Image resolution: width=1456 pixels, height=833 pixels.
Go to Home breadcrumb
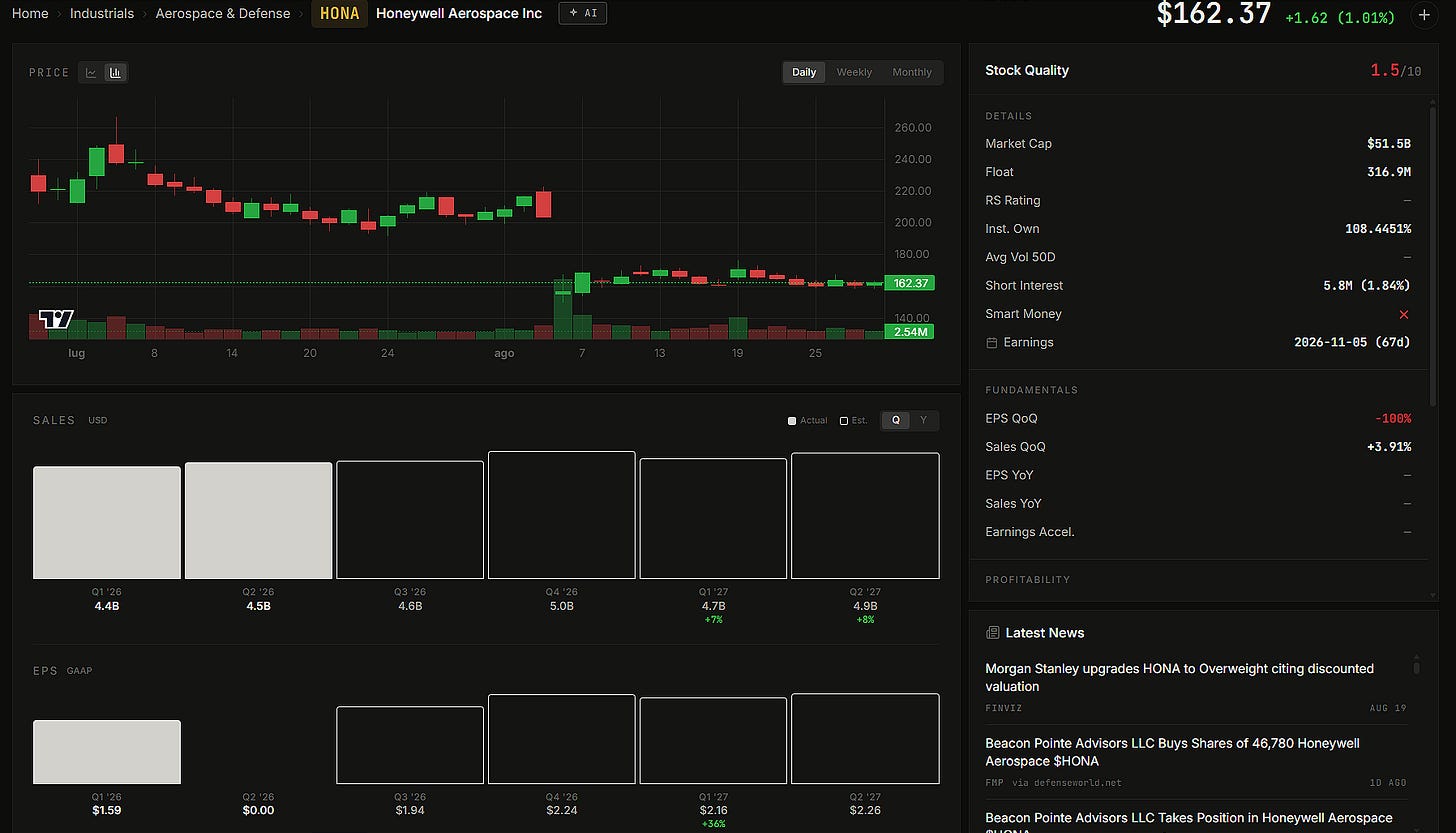[x=30, y=13]
